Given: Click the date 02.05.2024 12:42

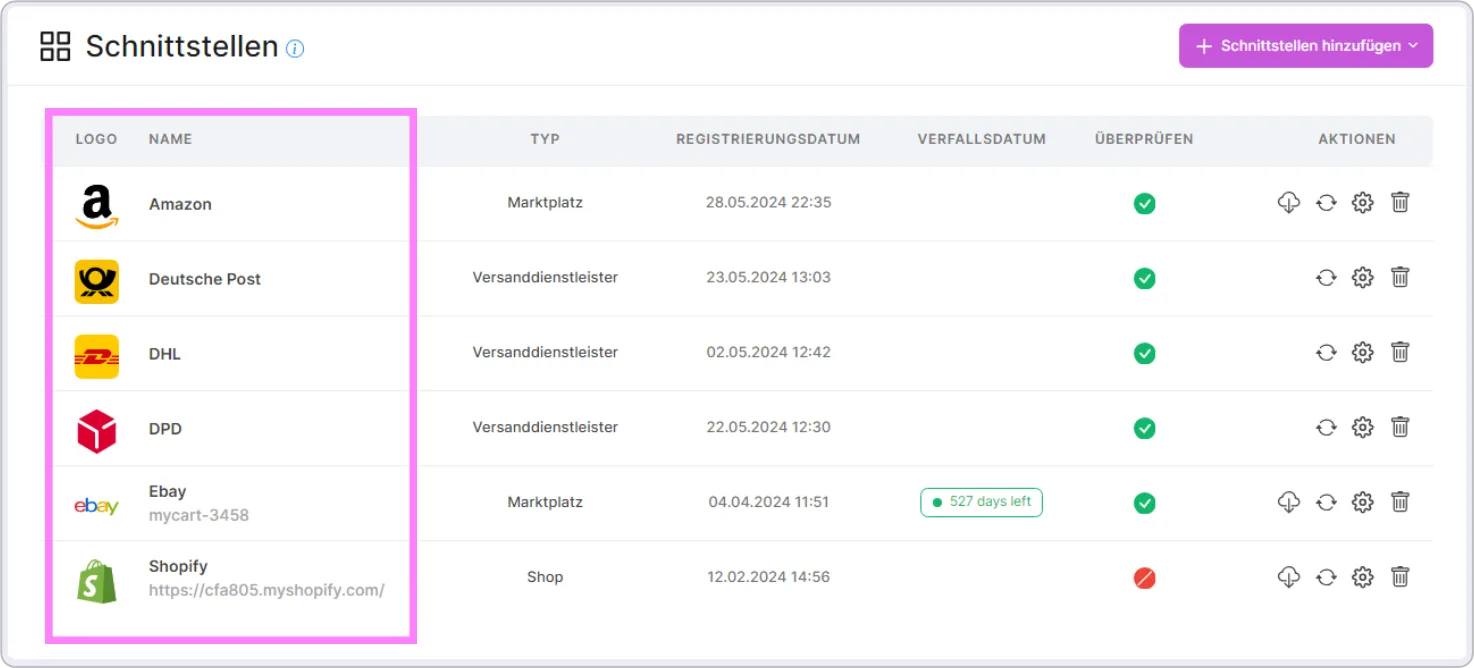Looking at the screenshot, I should 769,352.
